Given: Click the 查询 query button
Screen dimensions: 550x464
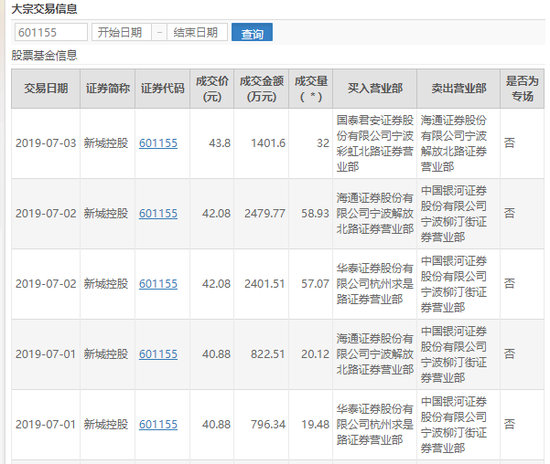Looking at the screenshot, I should (252, 32).
